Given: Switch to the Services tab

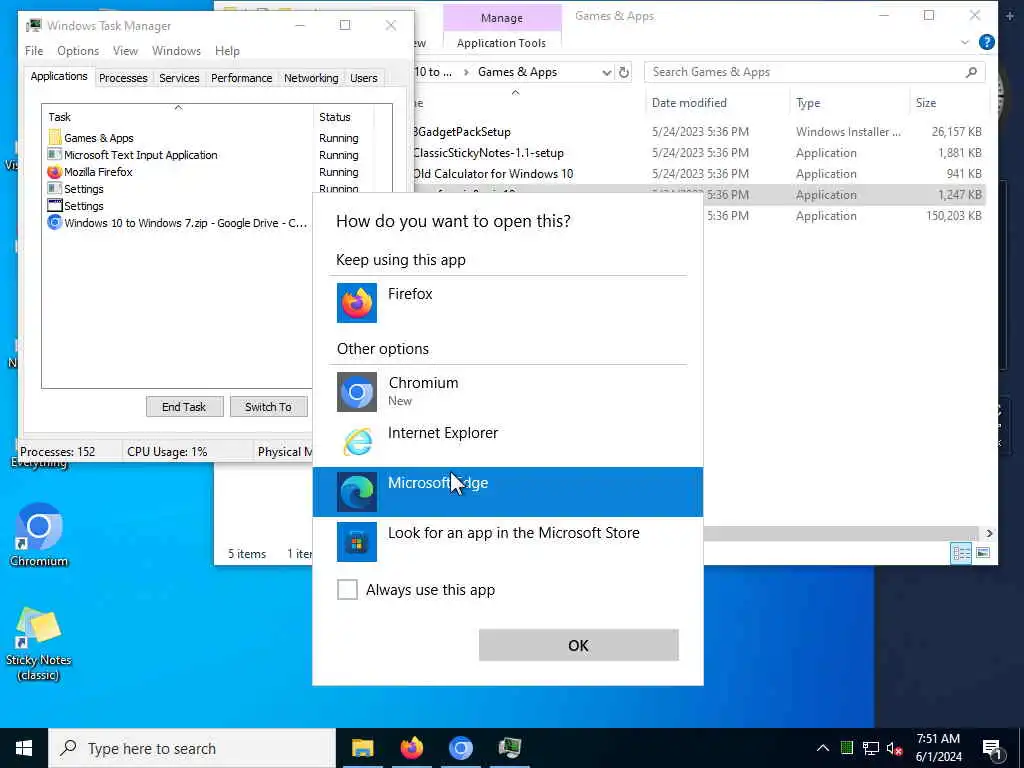Looking at the screenshot, I should click(179, 78).
